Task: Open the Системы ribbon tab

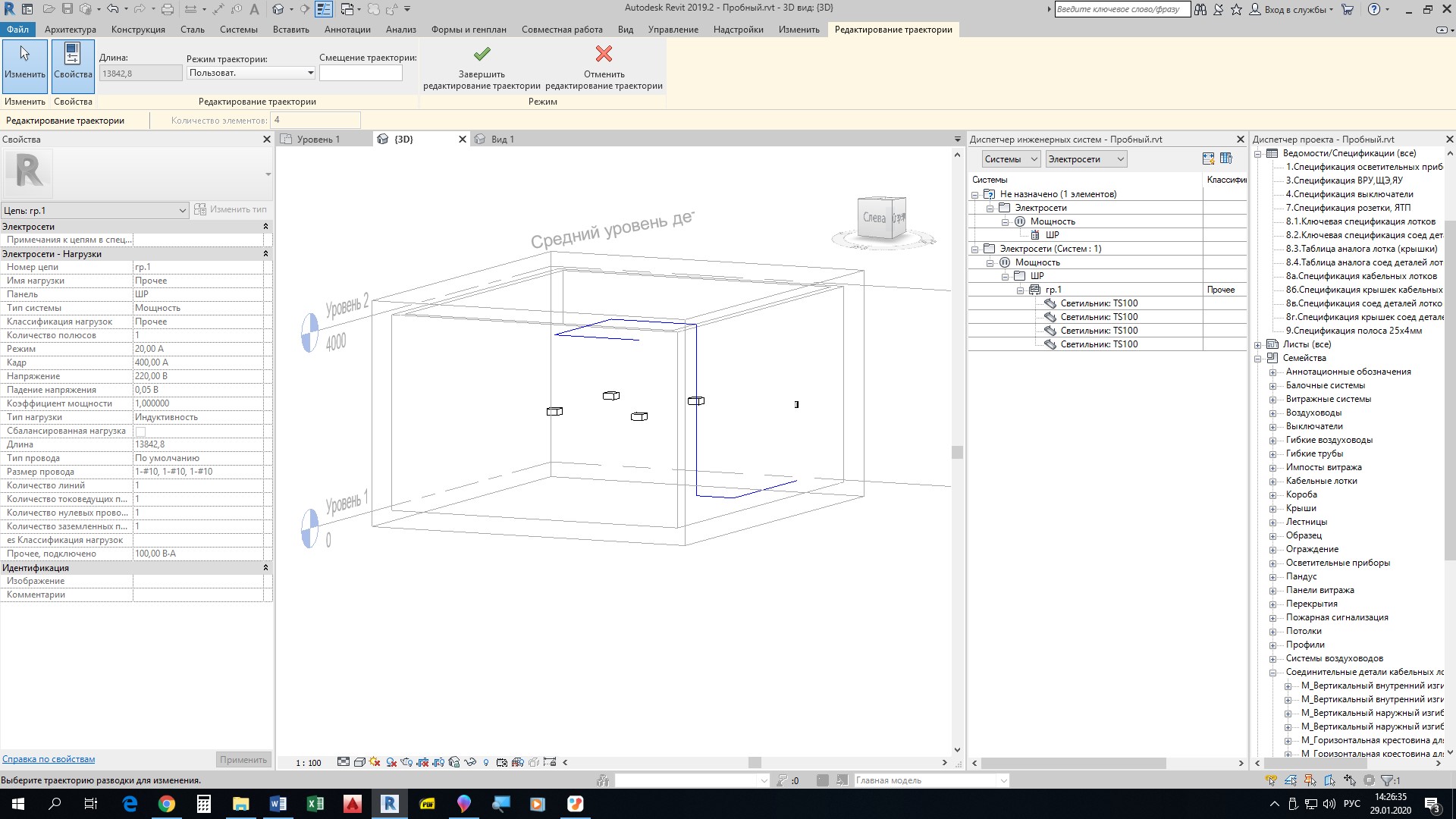Action: point(238,30)
